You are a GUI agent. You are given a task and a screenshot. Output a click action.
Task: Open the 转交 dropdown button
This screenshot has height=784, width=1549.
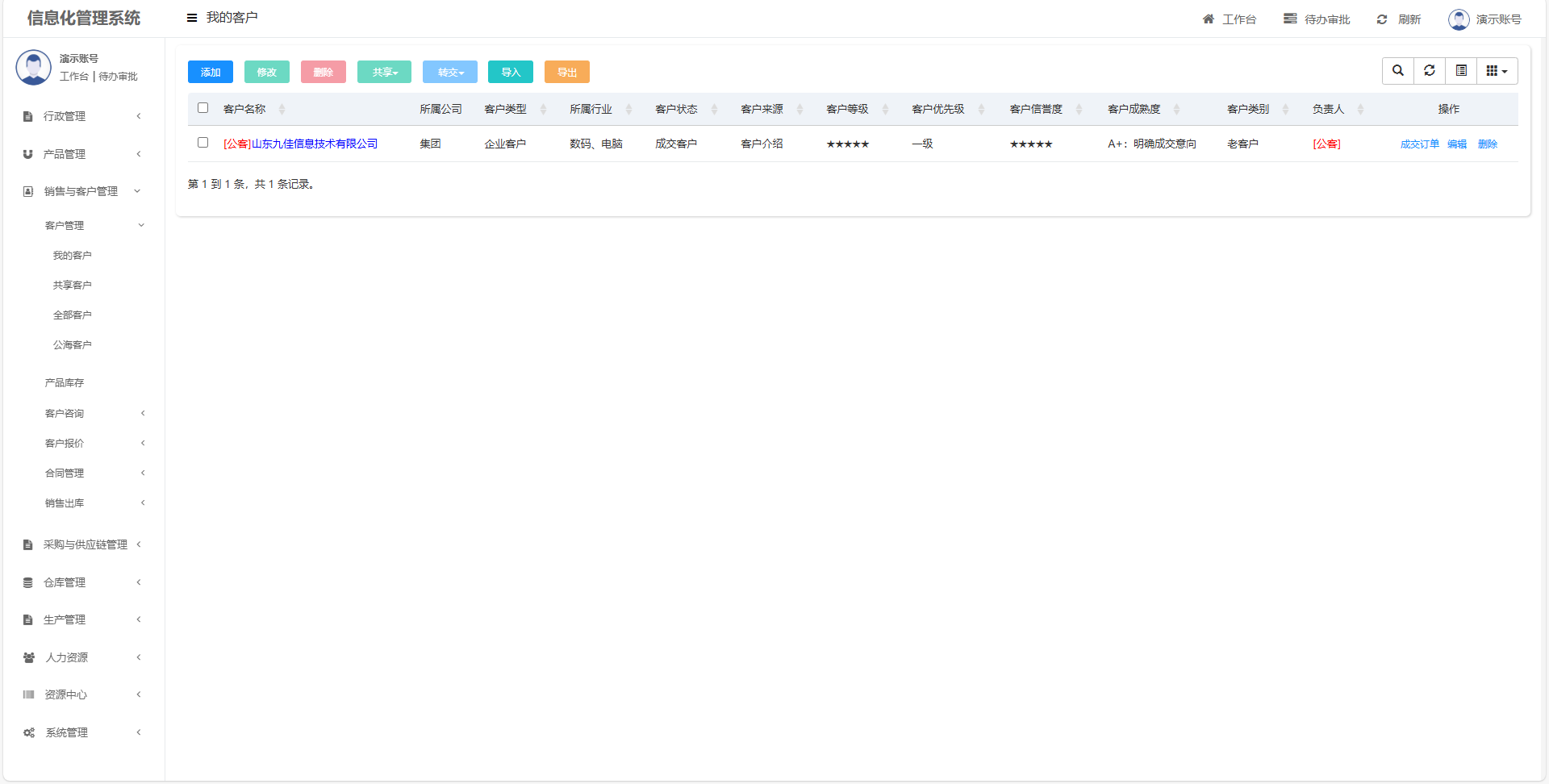click(x=450, y=73)
